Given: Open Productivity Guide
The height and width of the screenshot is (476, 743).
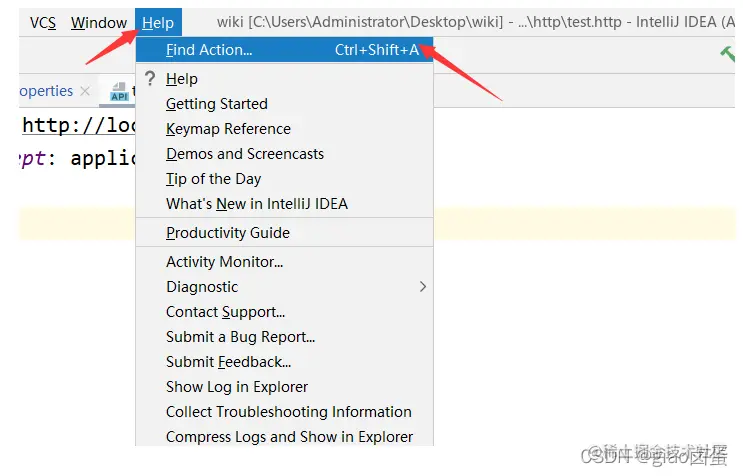Looking at the screenshot, I should (x=284, y=233).
